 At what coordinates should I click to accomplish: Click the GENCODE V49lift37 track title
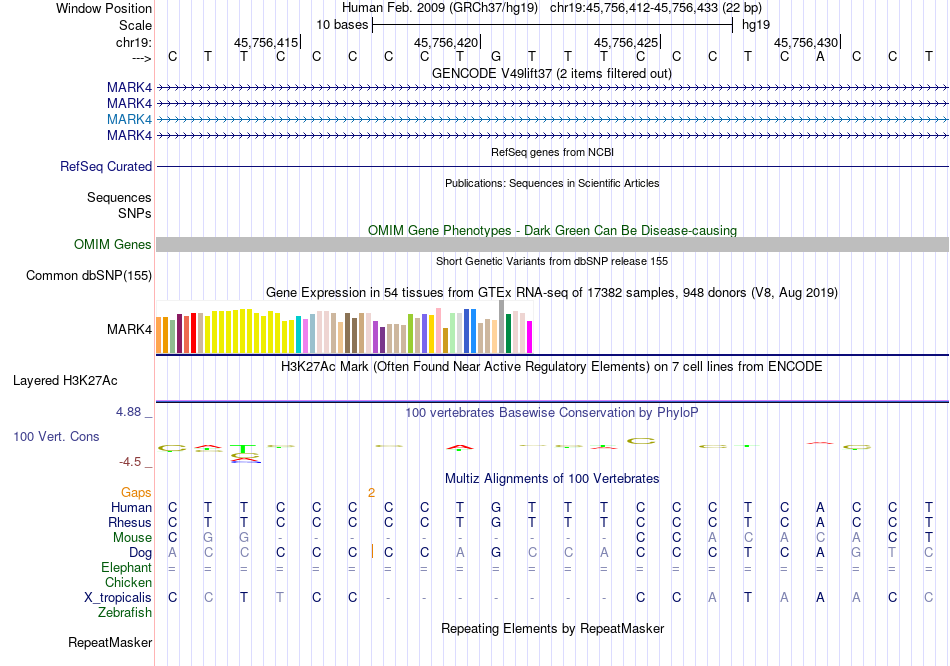(x=552, y=73)
